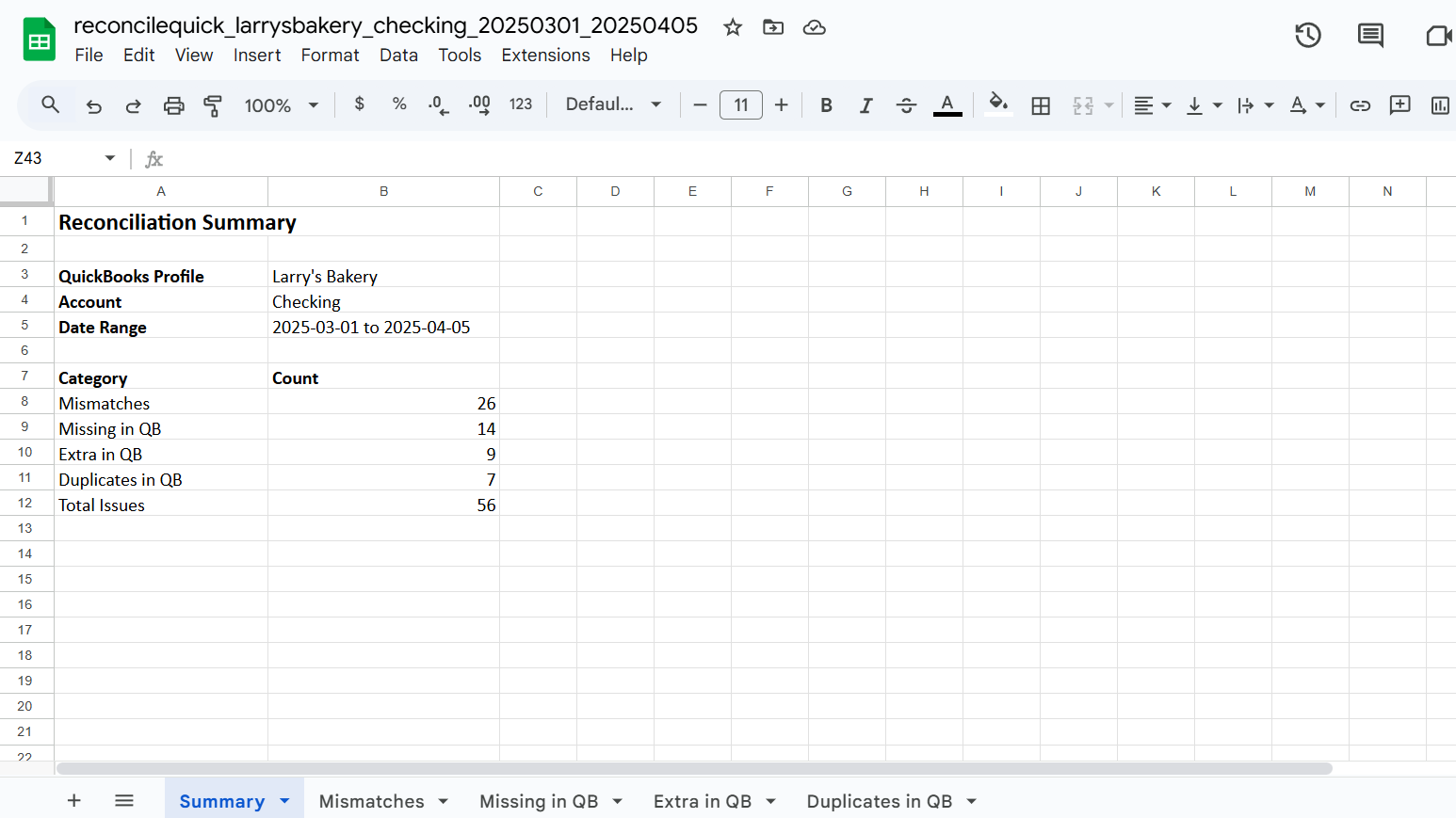Open the Format menu
The height and width of the screenshot is (818, 1456).
(x=330, y=56)
